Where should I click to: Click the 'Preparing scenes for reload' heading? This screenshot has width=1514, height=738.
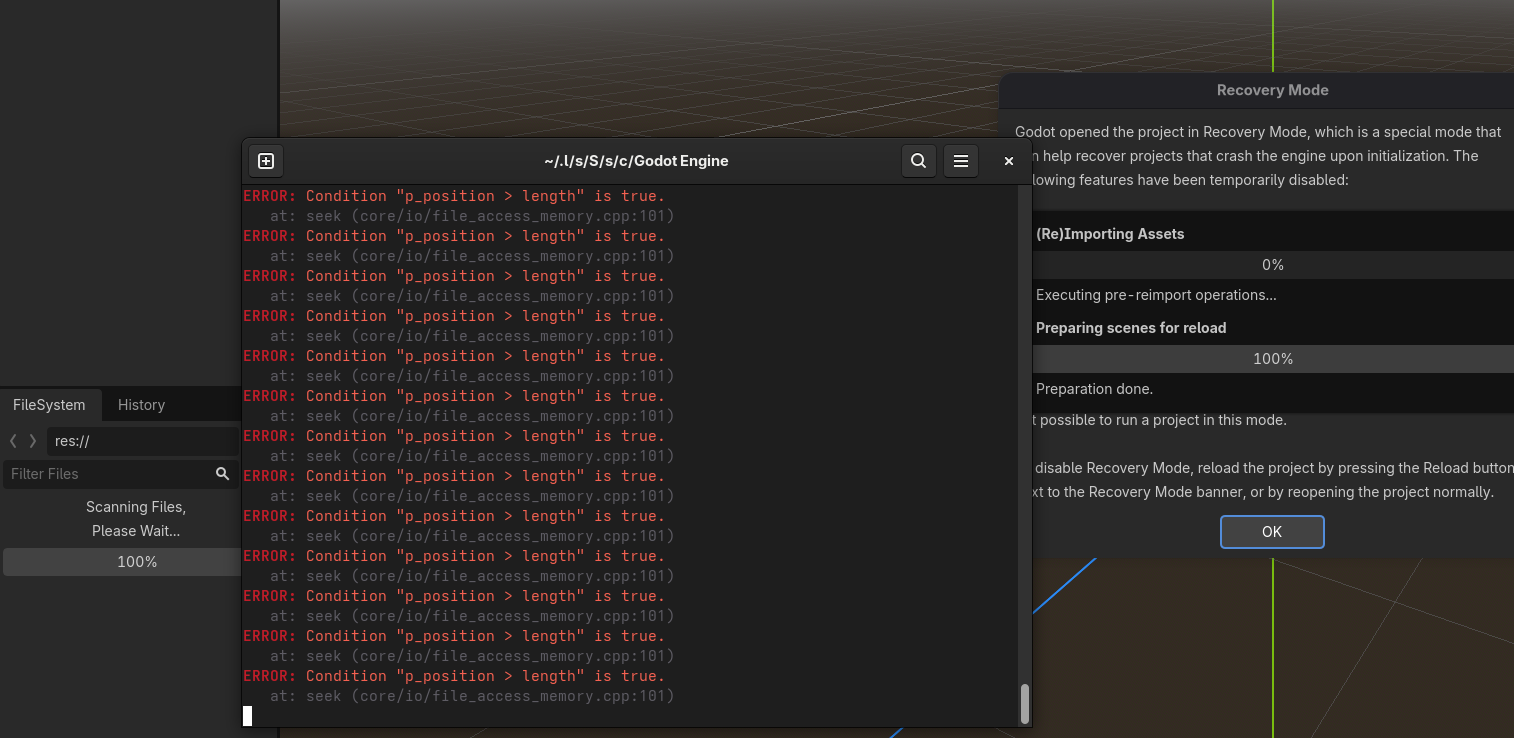(x=1131, y=328)
